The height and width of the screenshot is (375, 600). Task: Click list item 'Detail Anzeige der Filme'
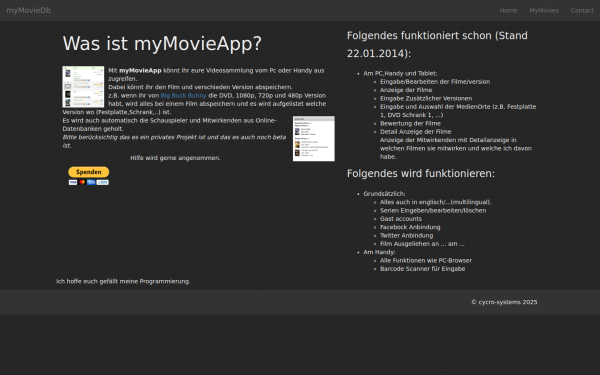click(416, 132)
